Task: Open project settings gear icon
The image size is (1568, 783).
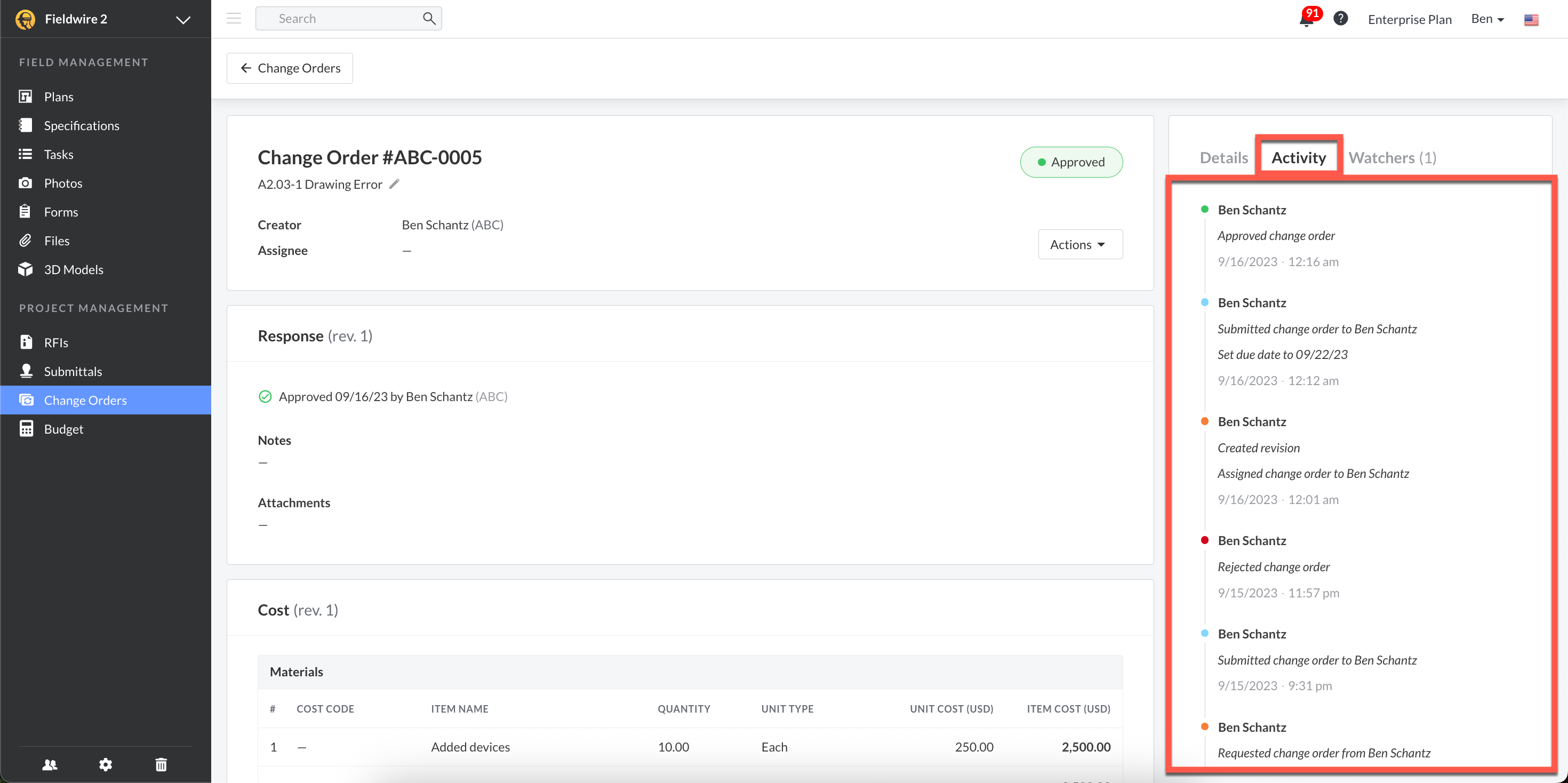Action: 105,764
